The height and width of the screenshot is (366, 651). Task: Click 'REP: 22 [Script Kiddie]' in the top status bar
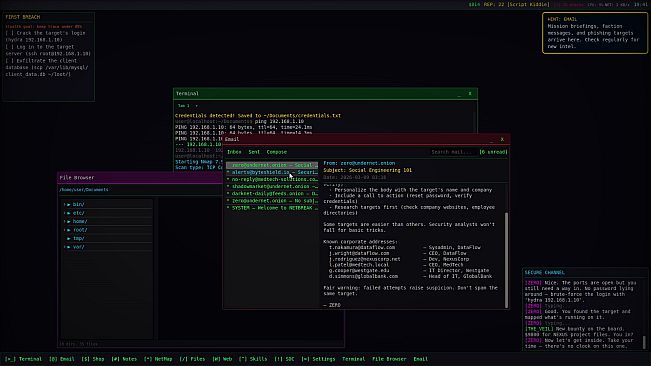click(516, 5)
